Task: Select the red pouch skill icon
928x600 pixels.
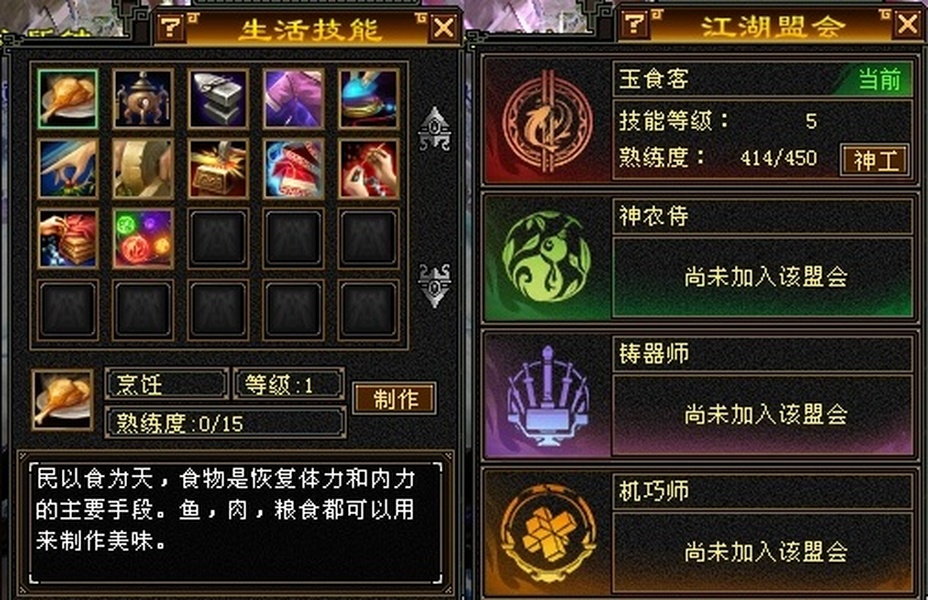Action: point(293,169)
